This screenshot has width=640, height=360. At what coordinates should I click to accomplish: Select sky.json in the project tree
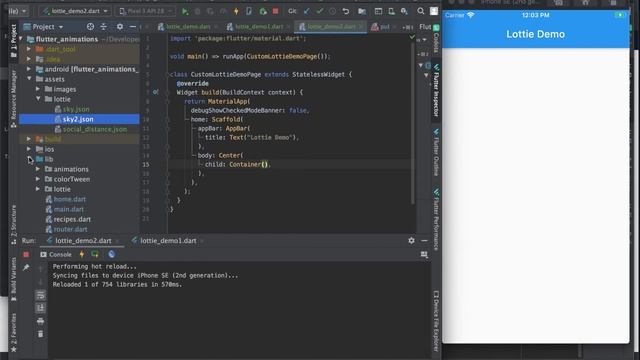(x=76, y=109)
